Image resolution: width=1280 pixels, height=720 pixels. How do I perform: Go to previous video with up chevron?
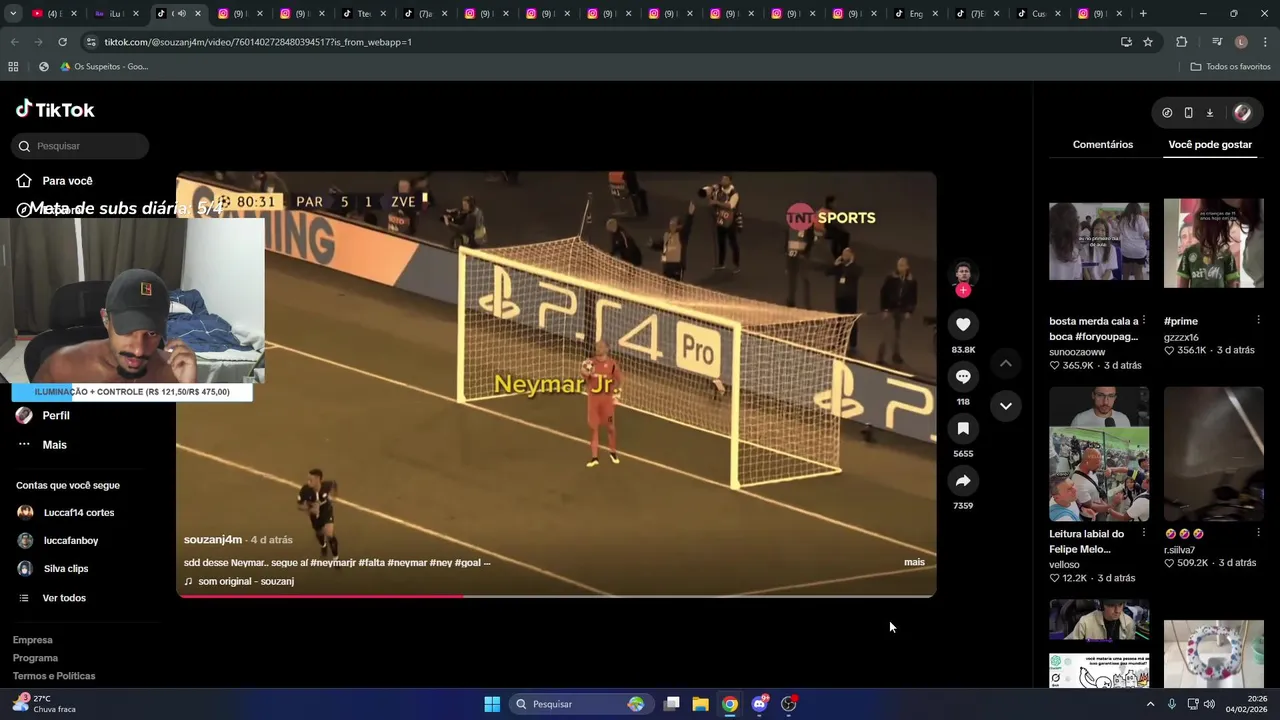click(x=1006, y=363)
